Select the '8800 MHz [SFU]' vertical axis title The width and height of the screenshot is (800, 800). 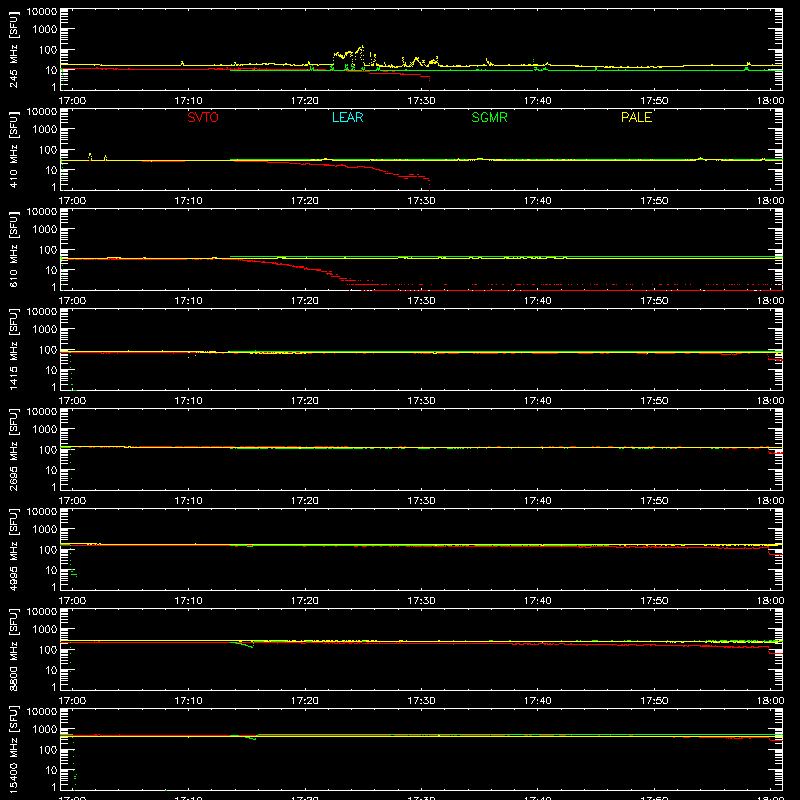[13, 649]
